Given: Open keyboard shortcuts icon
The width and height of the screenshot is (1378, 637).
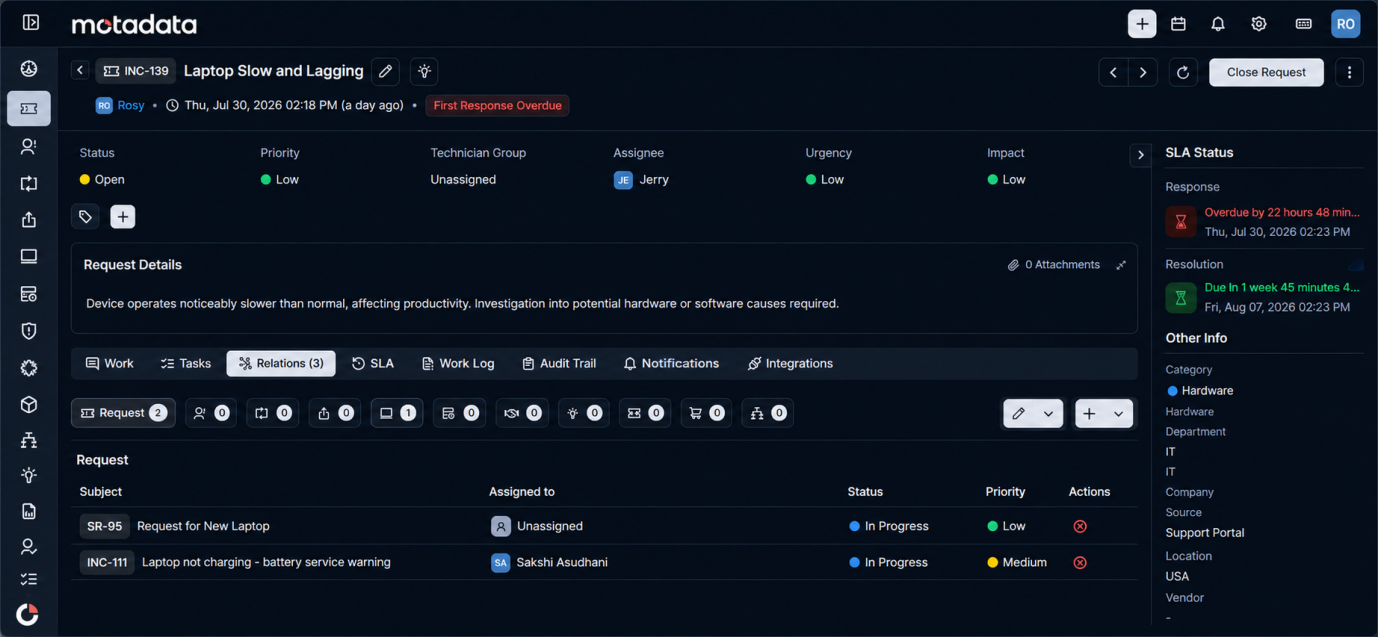Looking at the screenshot, I should [1303, 24].
